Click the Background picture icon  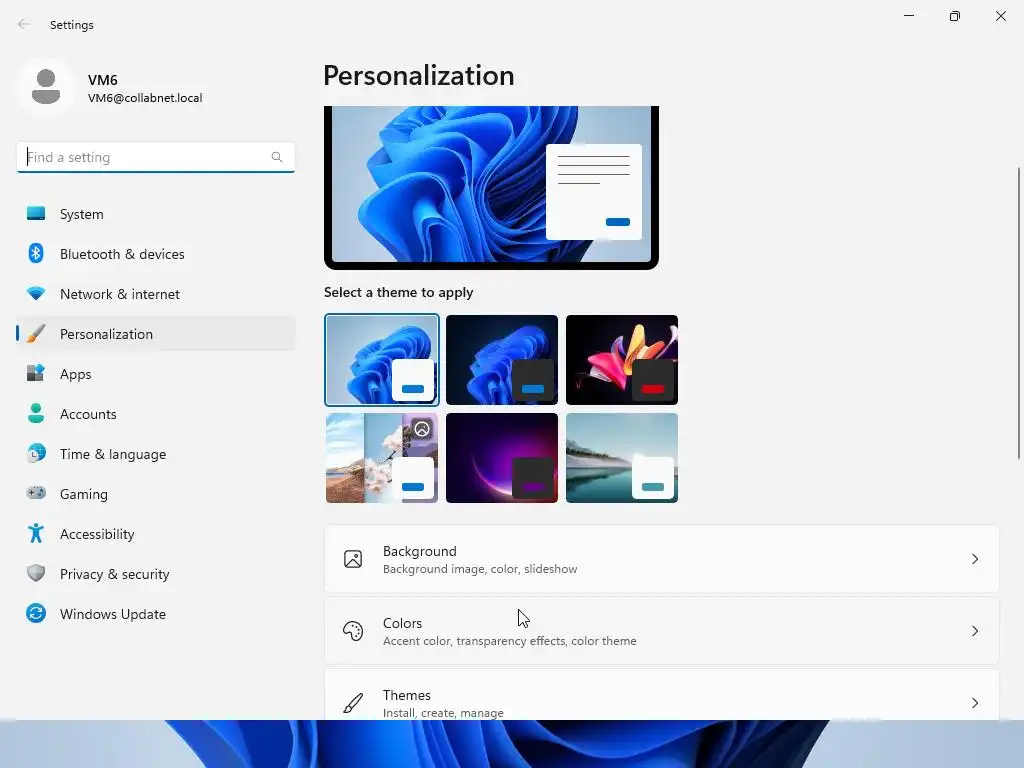(353, 559)
